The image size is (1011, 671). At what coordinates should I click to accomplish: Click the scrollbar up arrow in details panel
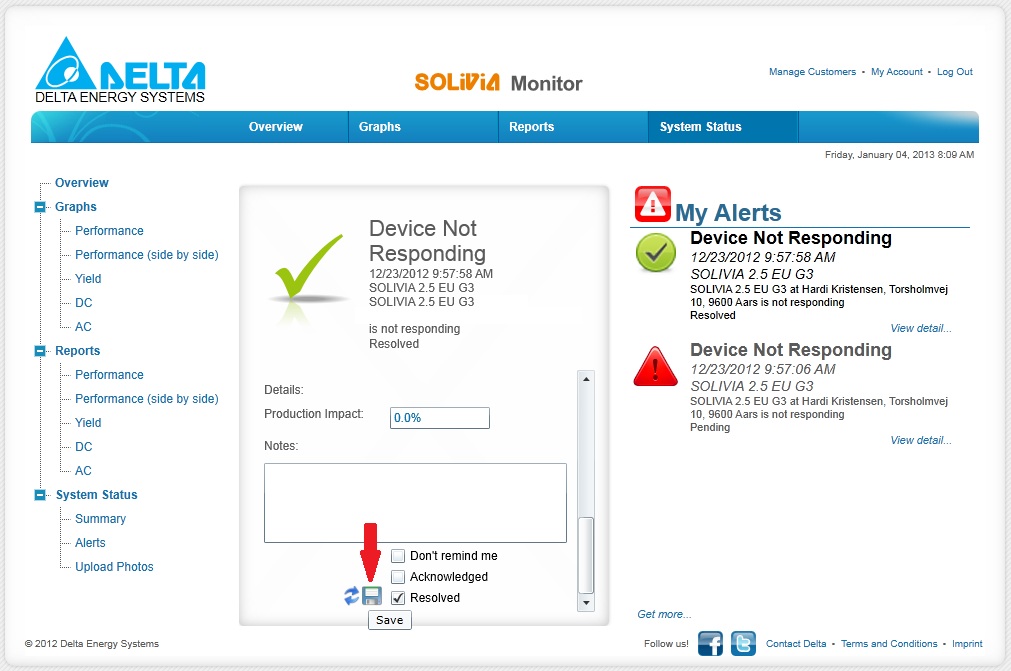click(585, 379)
